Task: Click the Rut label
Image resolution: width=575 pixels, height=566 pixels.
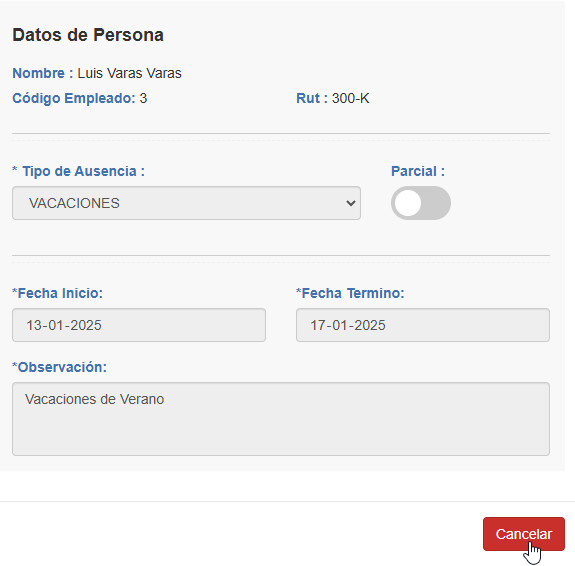Action: 312,98
